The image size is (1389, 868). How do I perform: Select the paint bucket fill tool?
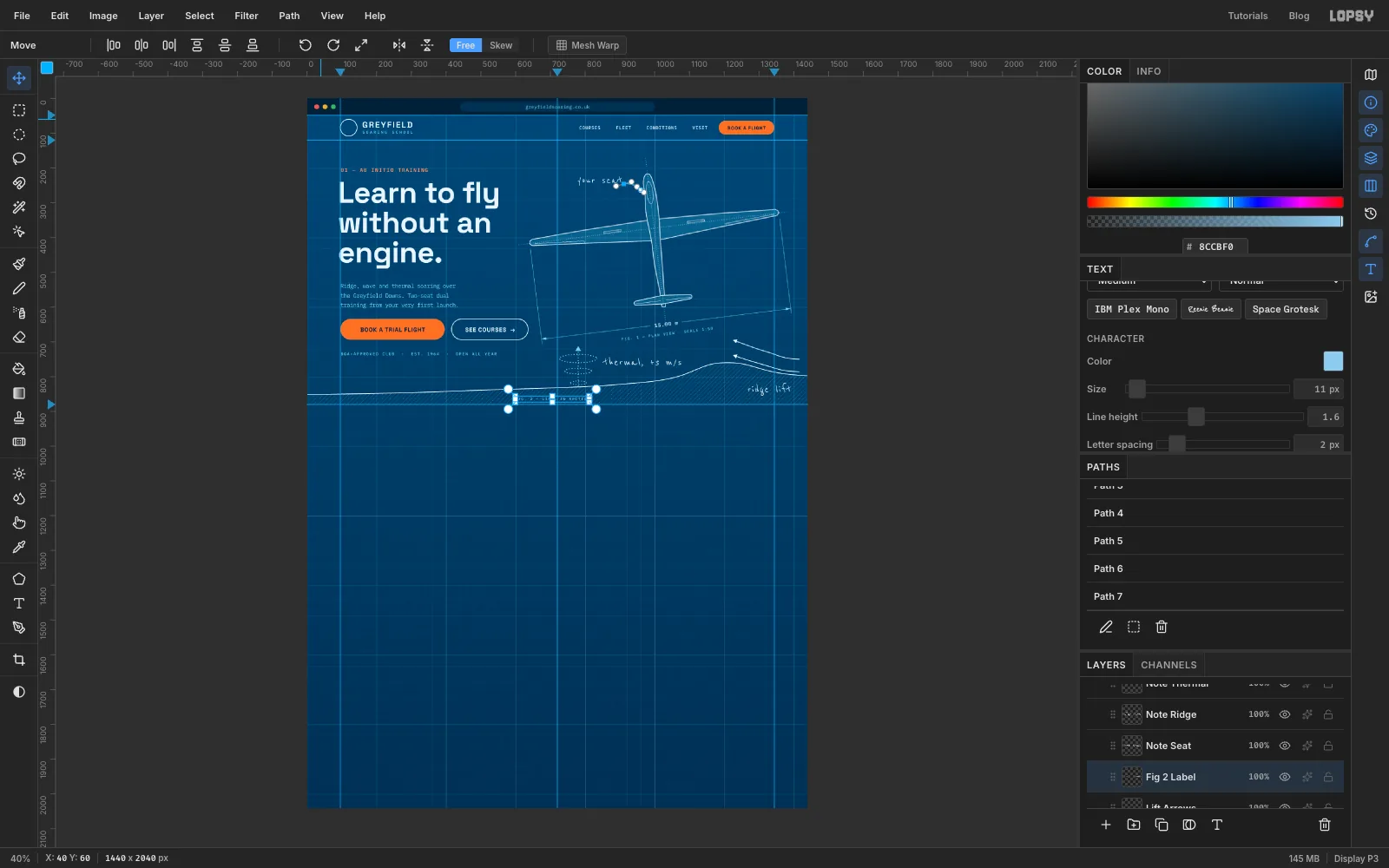point(19,369)
